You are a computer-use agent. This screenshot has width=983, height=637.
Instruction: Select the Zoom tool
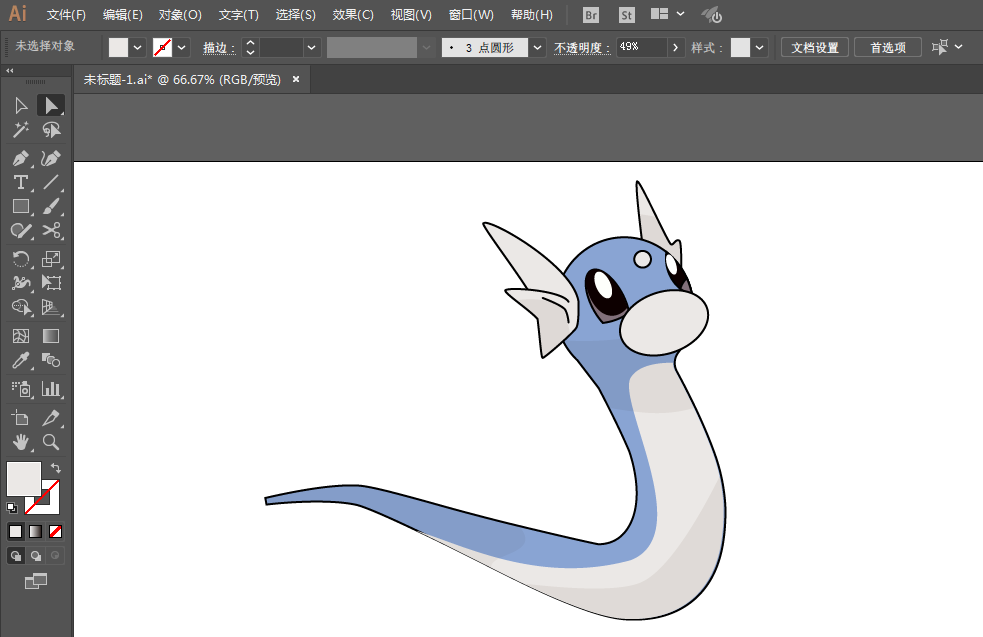pos(51,442)
